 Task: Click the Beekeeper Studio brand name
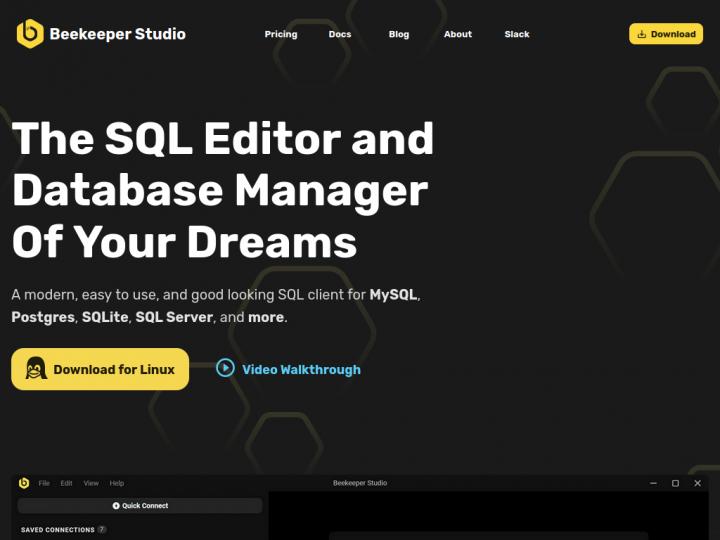point(118,34)
